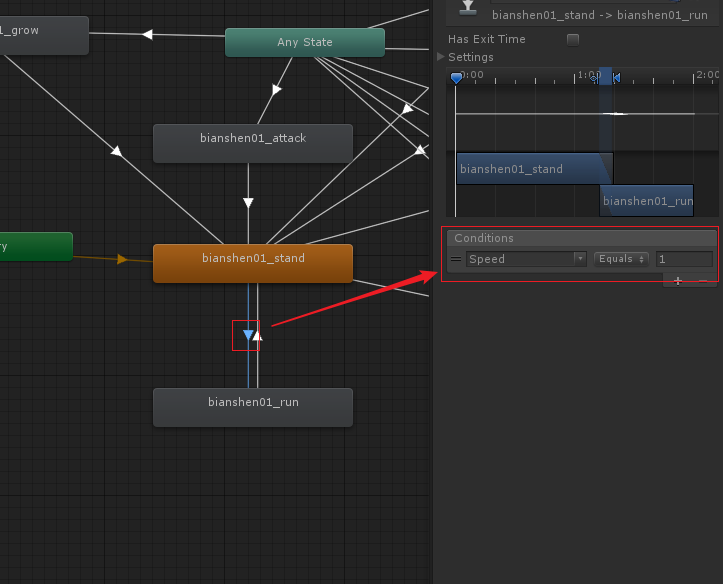Expand the Settings foldout

(441, 57)
